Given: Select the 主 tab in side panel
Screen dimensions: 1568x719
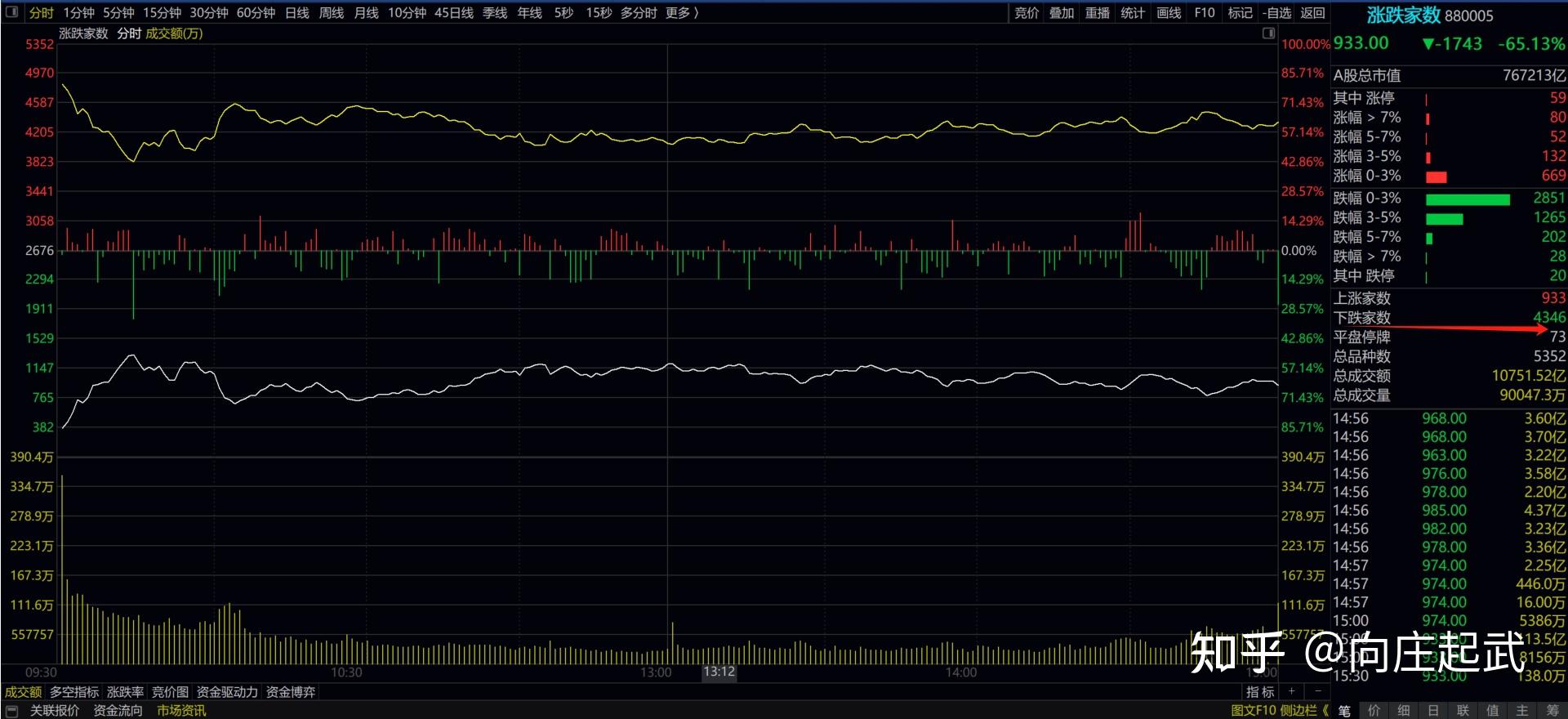Looking at the screenshot, I should point(1522,711).
